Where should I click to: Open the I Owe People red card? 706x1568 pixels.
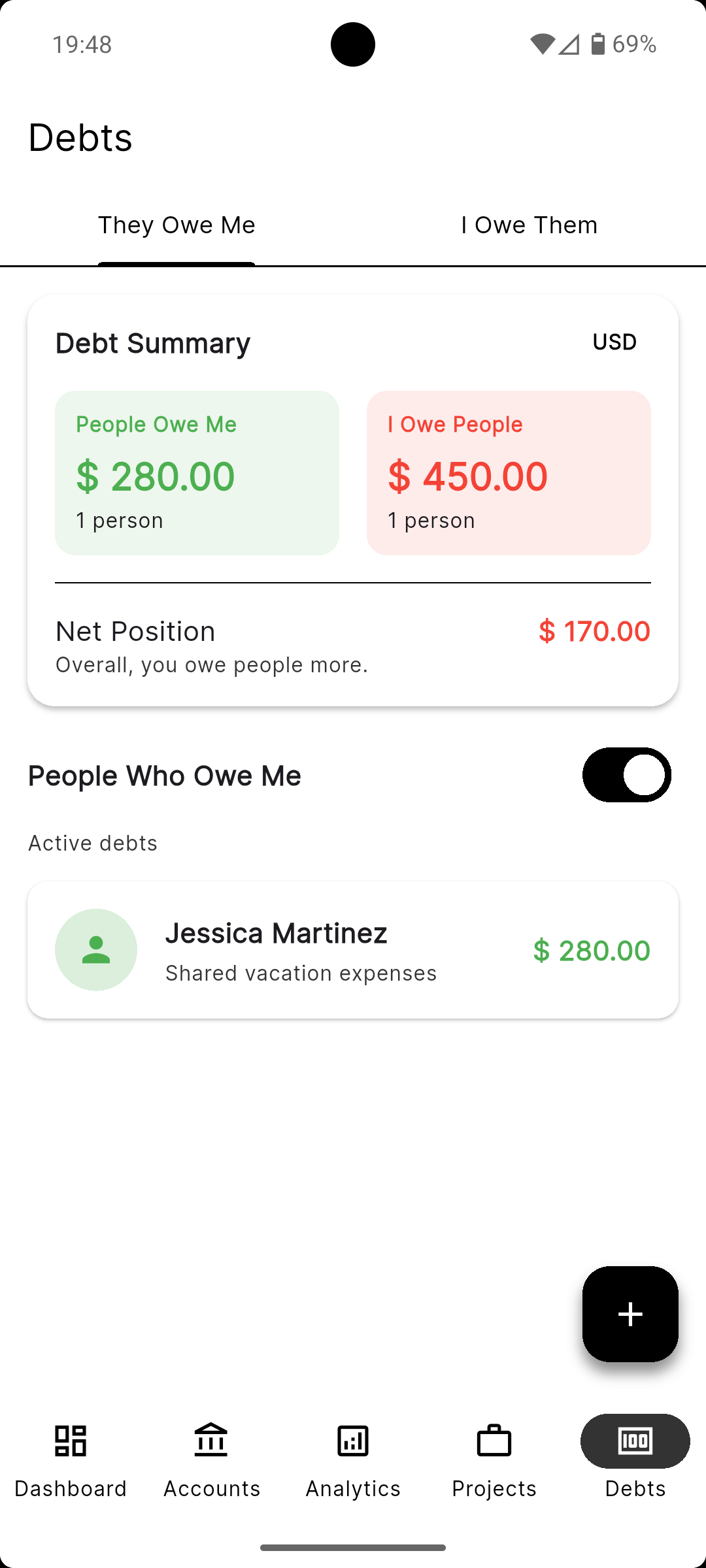[x=509, y=473]
